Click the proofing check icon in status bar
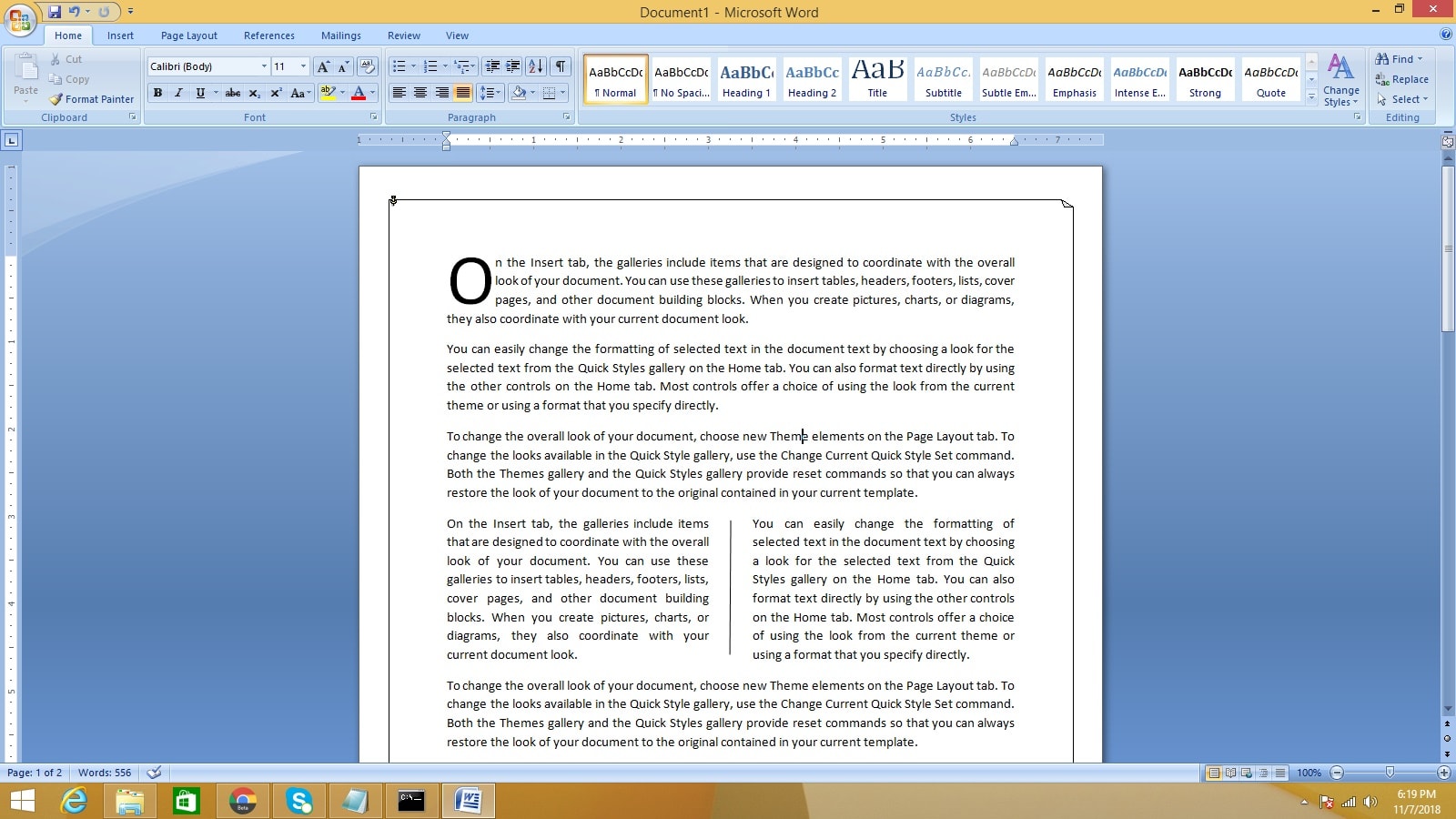 (x=155, y=773)
